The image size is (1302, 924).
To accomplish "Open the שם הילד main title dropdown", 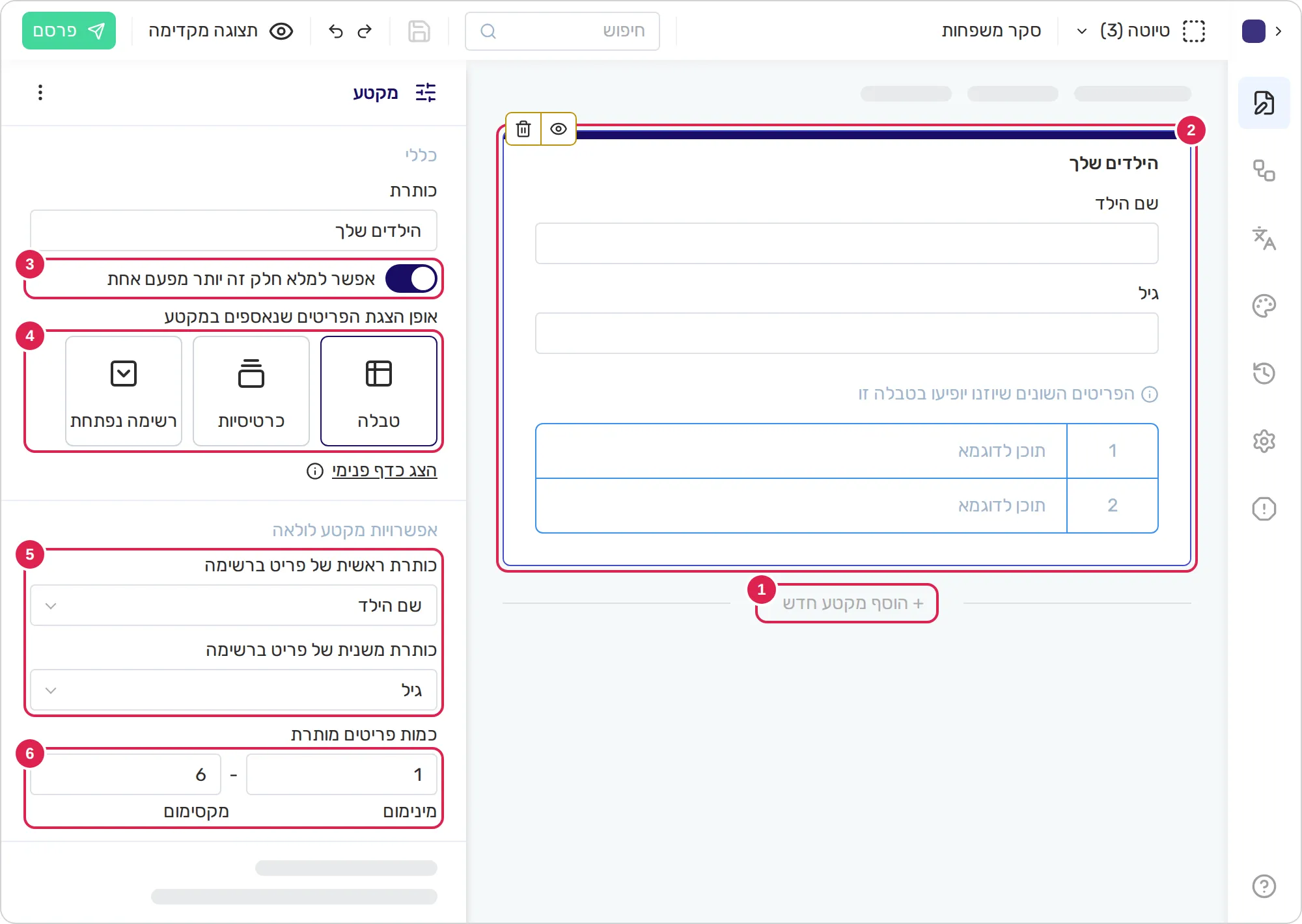I will tap(234, 606).
